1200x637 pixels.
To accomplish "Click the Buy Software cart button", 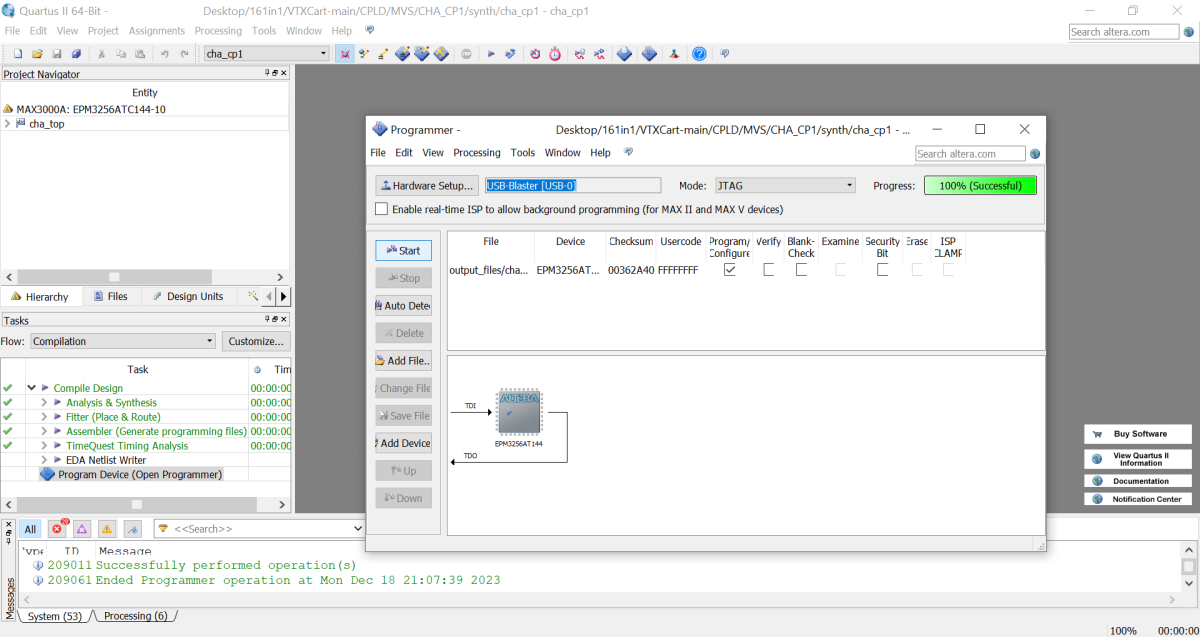I will click(1139, 434).
